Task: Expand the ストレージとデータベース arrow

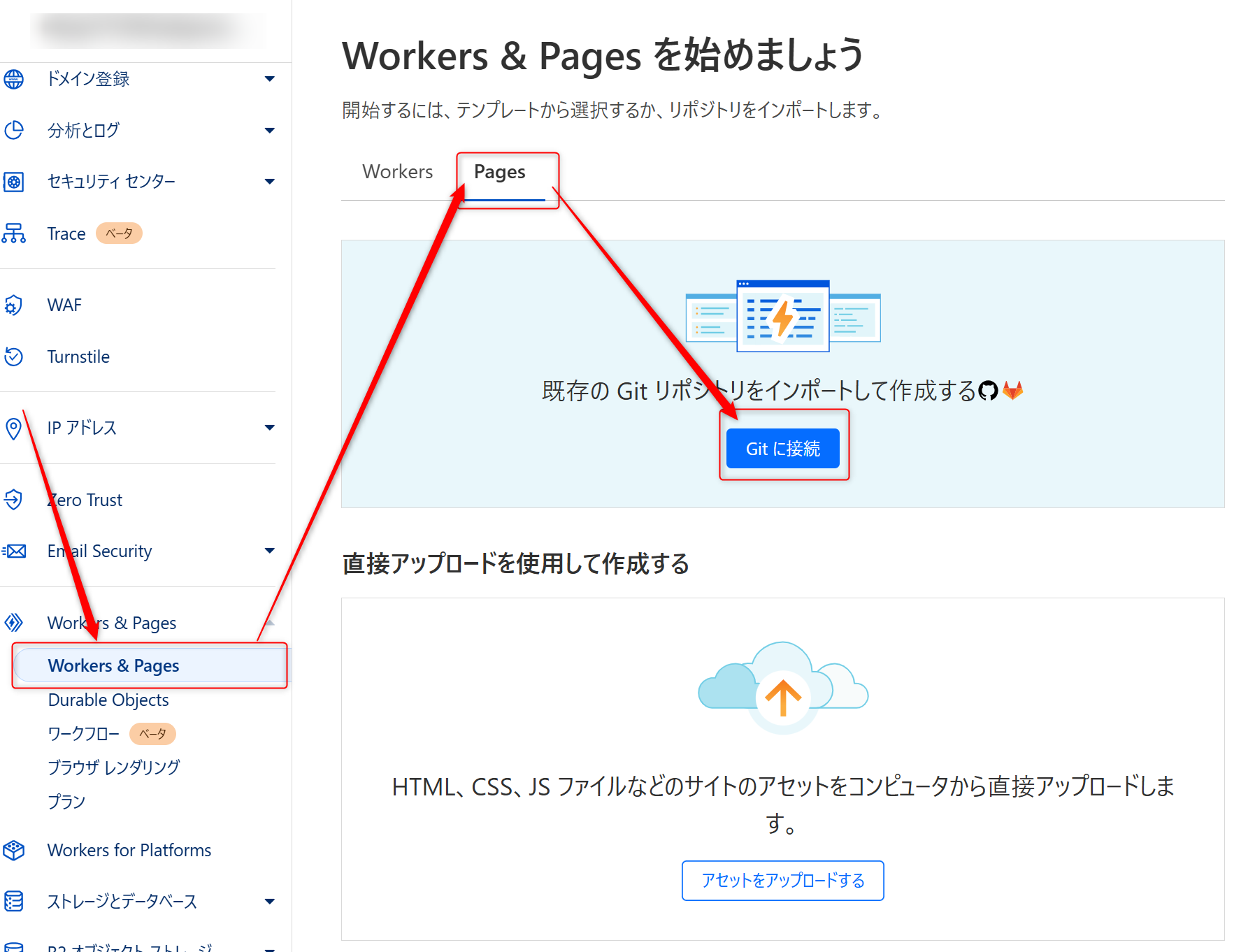Action: click(270, 902)
